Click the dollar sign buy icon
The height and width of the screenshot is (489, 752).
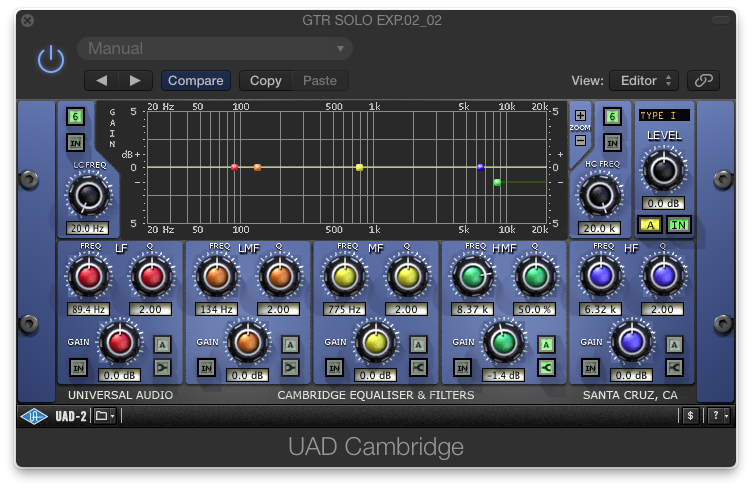point(690,416)
